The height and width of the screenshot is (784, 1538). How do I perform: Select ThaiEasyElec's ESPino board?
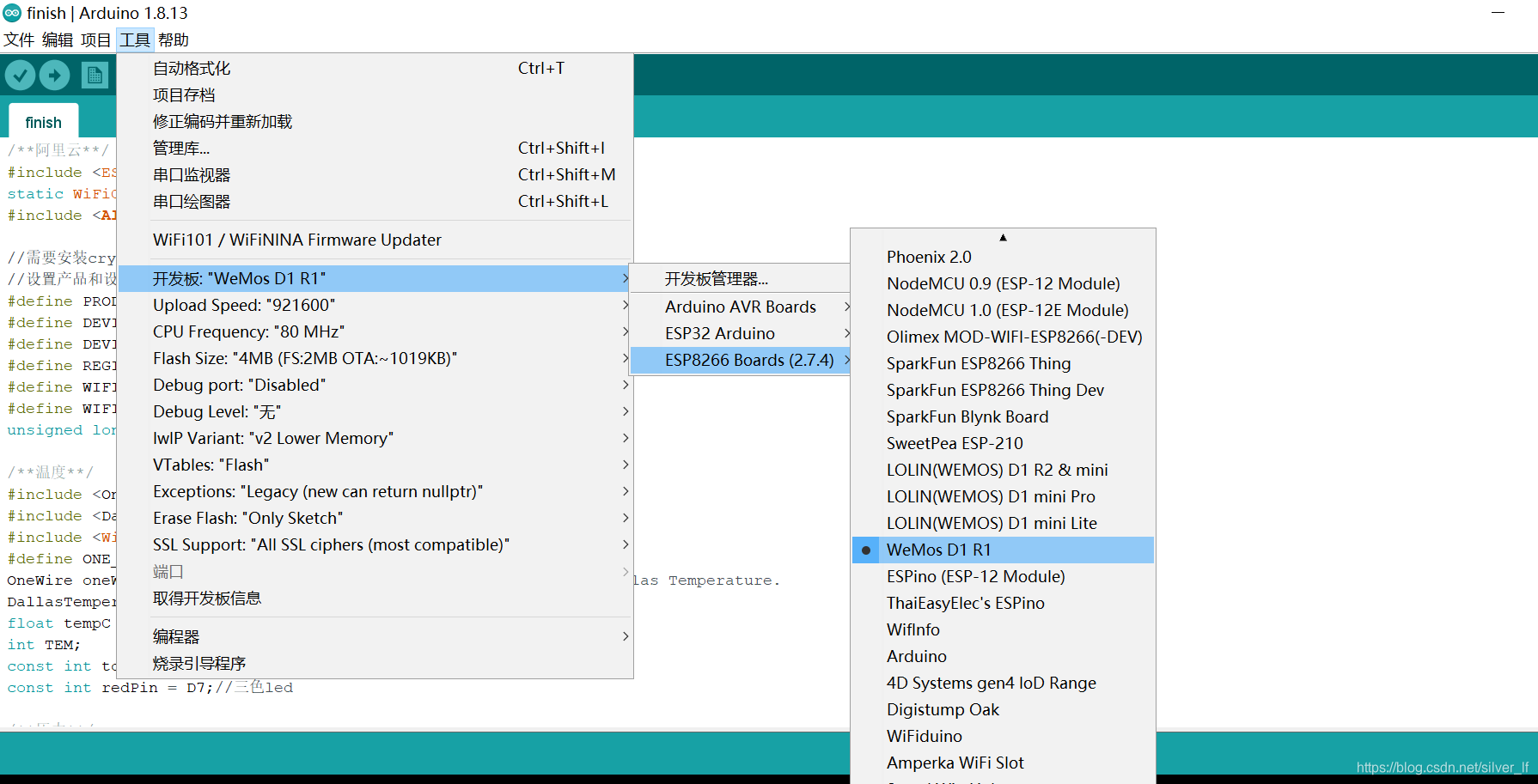pyautogui.click(x=1003, y=603)
